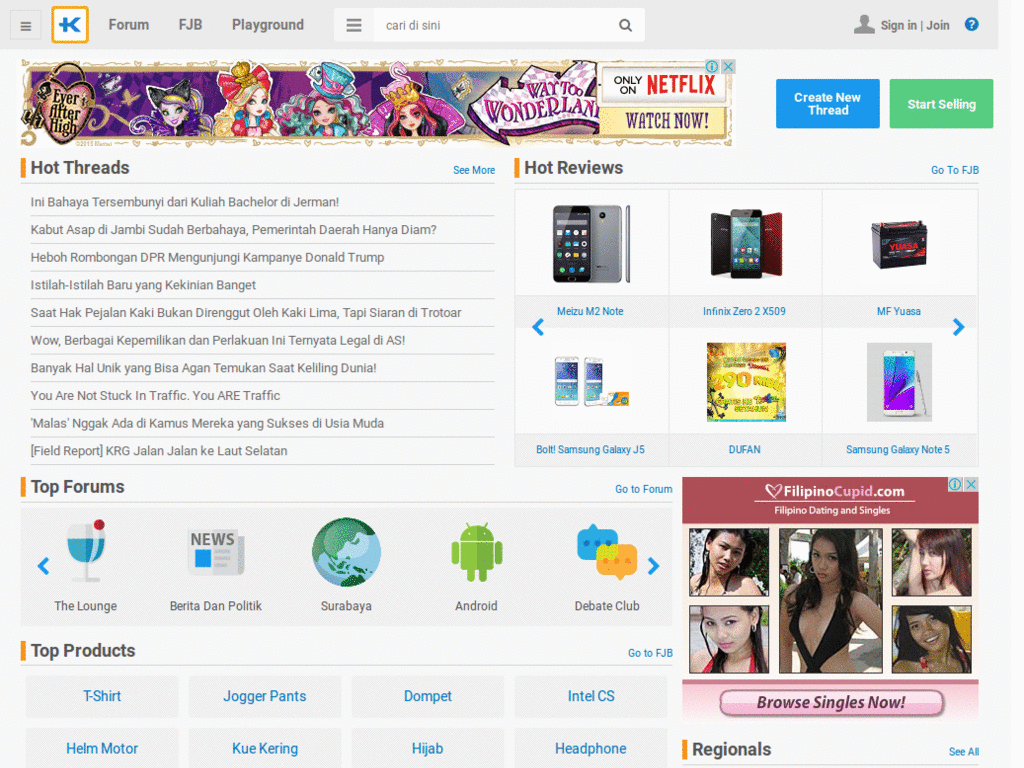Screen dimensions: 1024x768
Task: Slide Top Forums carousel right
Action: (653, 566)
